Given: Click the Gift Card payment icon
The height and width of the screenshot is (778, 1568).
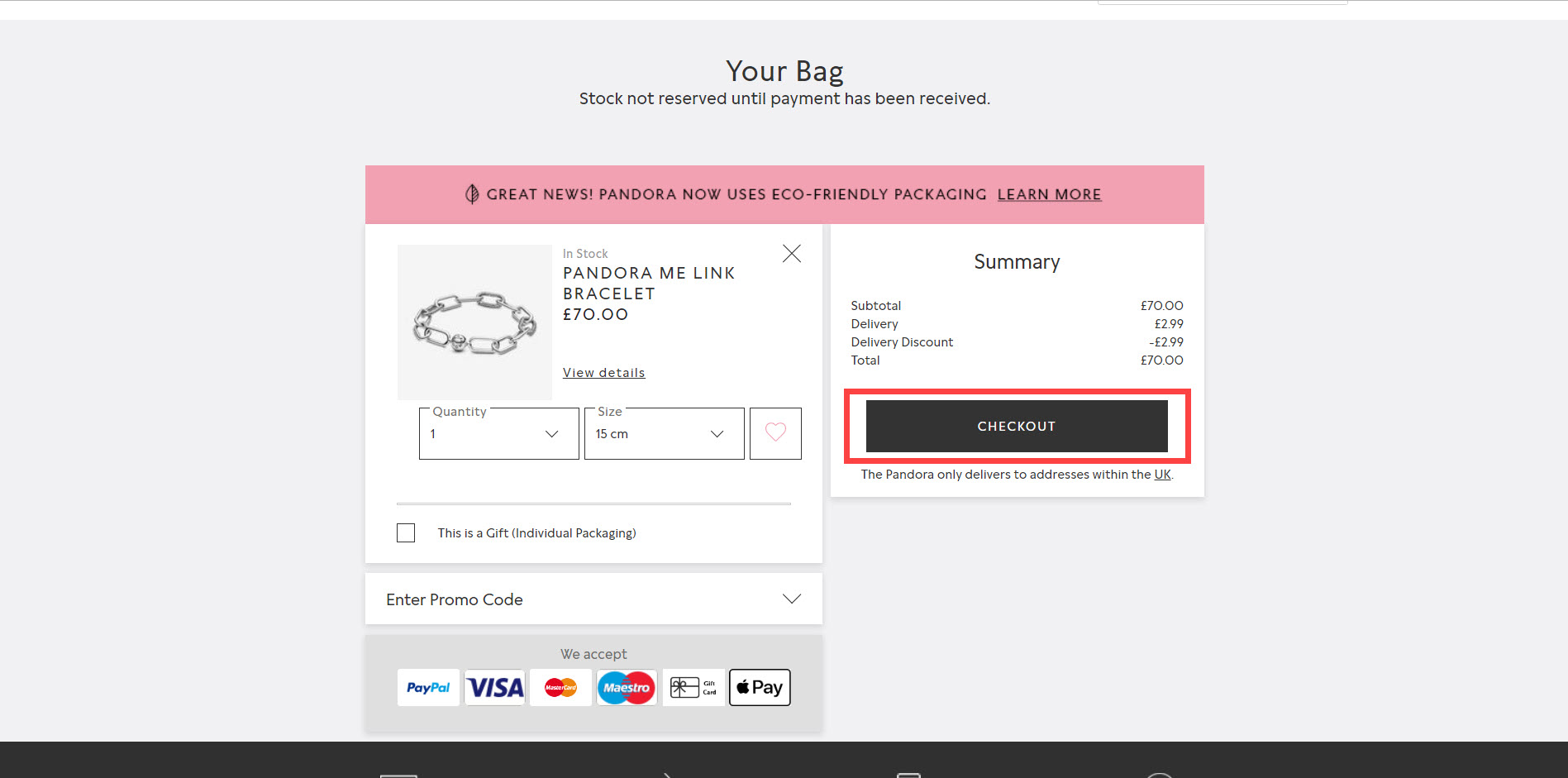Looking at the screenshot, I should [x=693, y=687].
